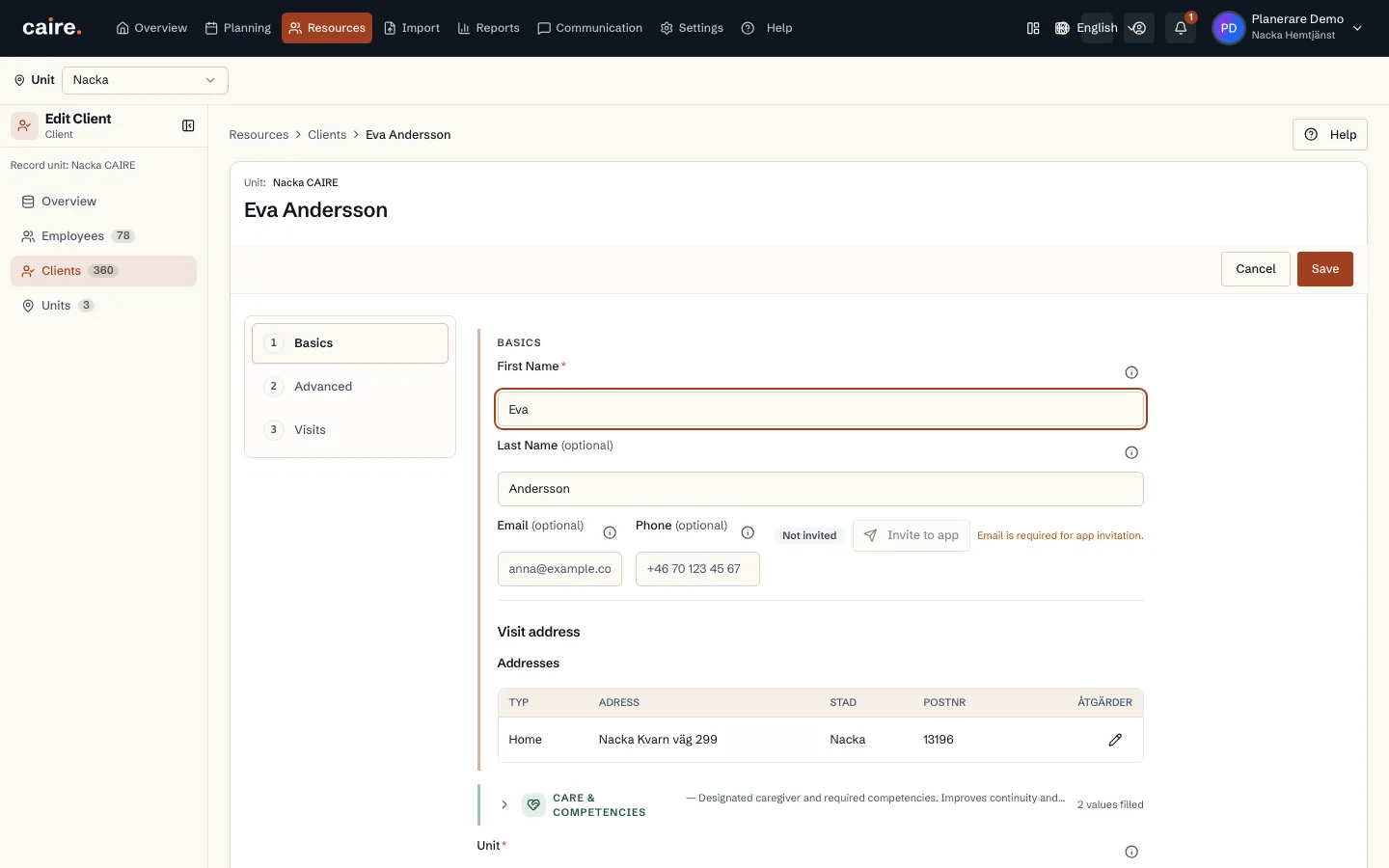Go to Resources via breadcrumb link
The image size is (1389, 868).
coord(259,135)
